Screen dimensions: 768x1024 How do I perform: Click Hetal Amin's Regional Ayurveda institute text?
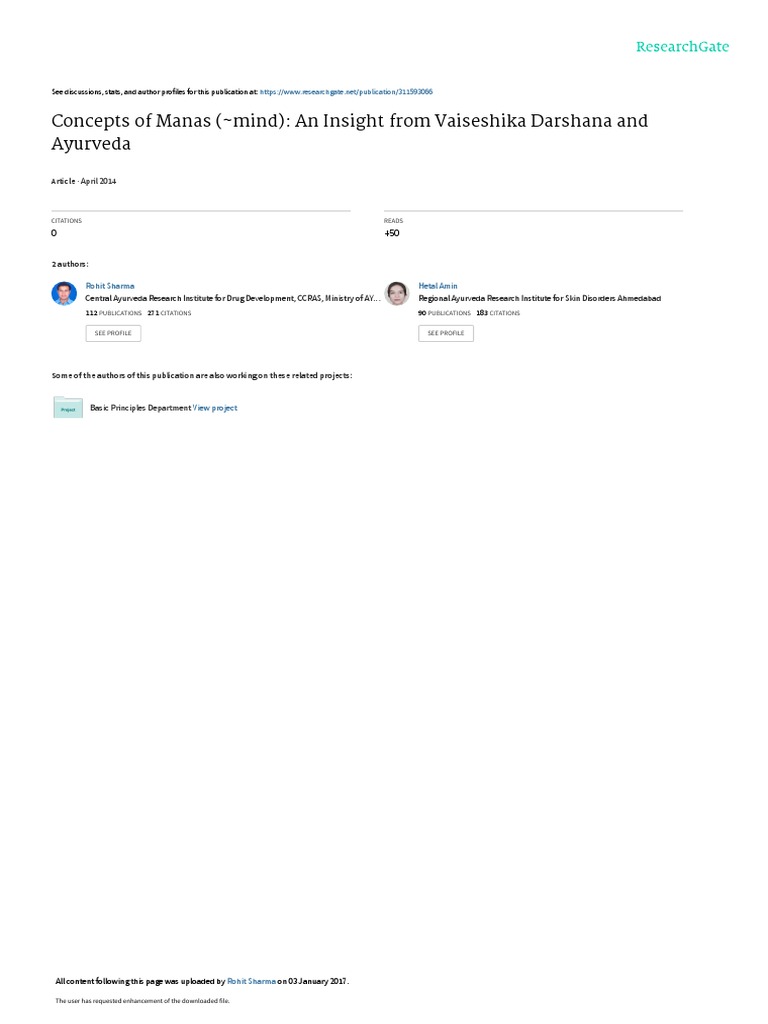(539, 298)
